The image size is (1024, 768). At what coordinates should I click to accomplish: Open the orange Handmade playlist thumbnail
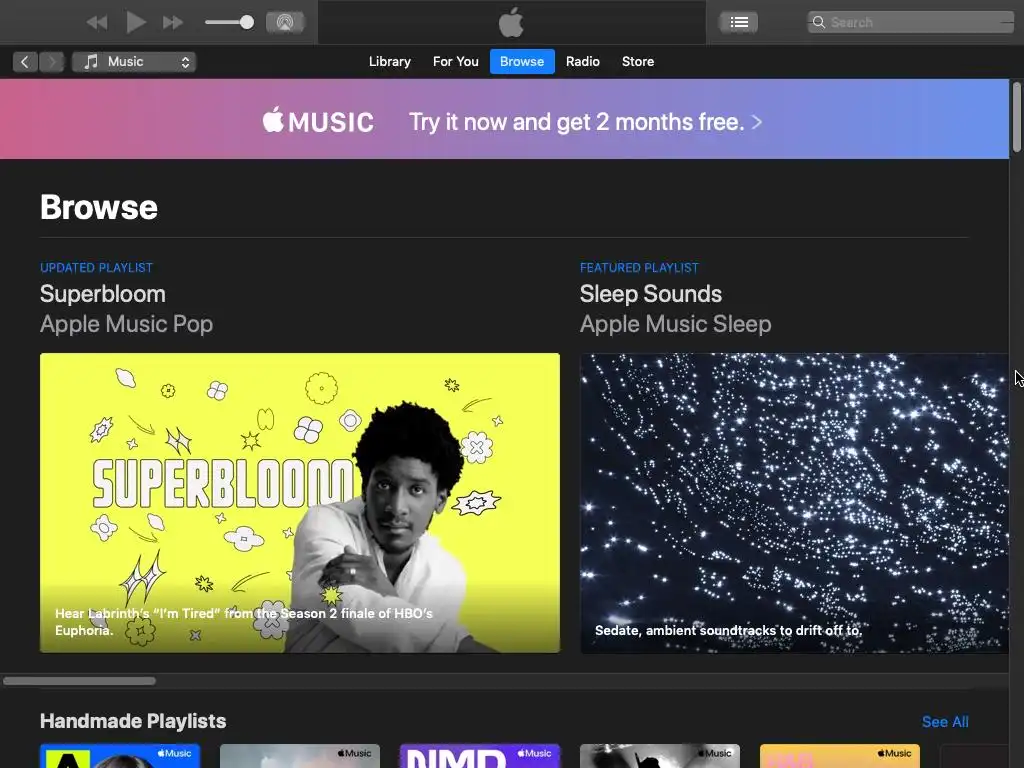point(840,756)
